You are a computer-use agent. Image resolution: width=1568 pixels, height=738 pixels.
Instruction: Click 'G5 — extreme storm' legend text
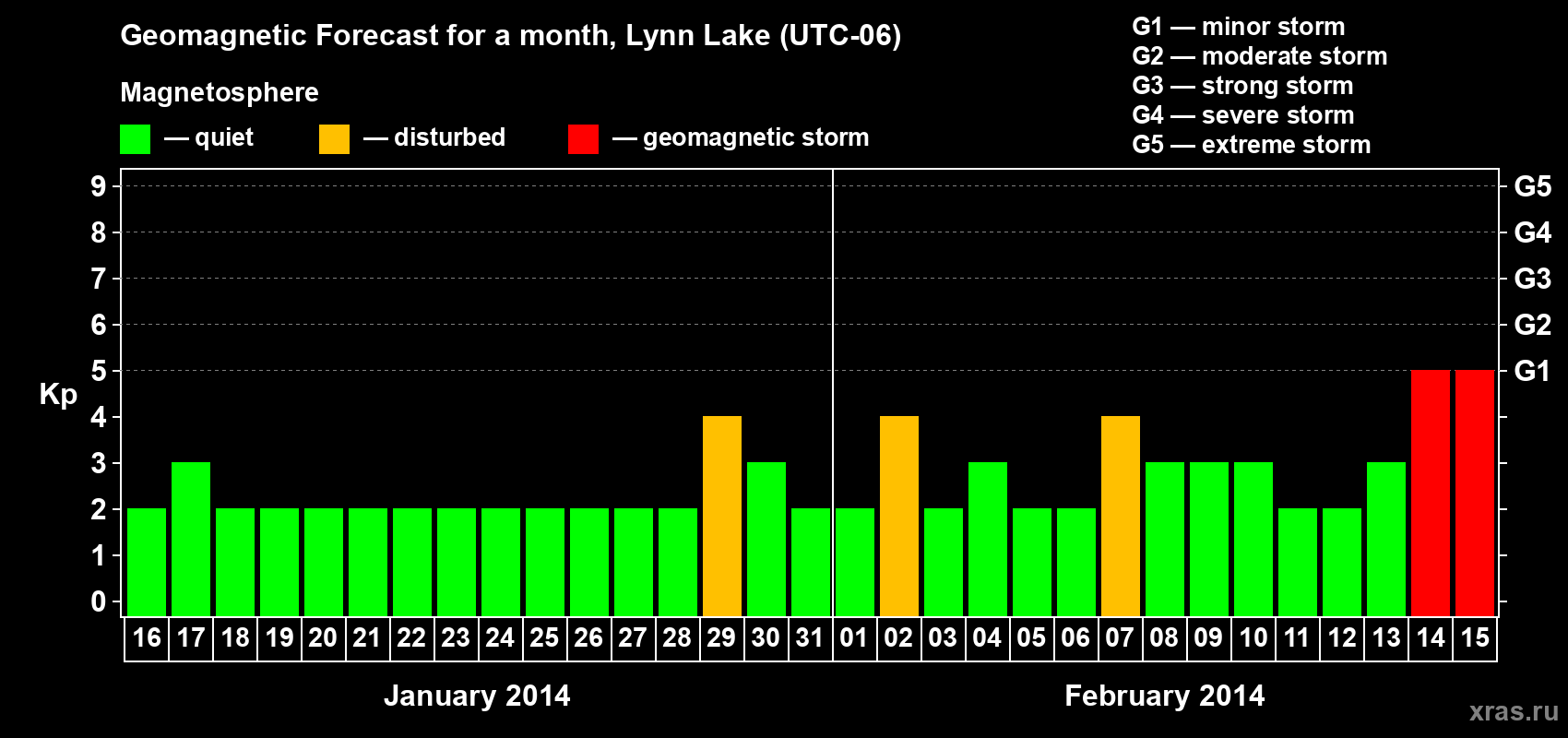(x=1251, y=145)
